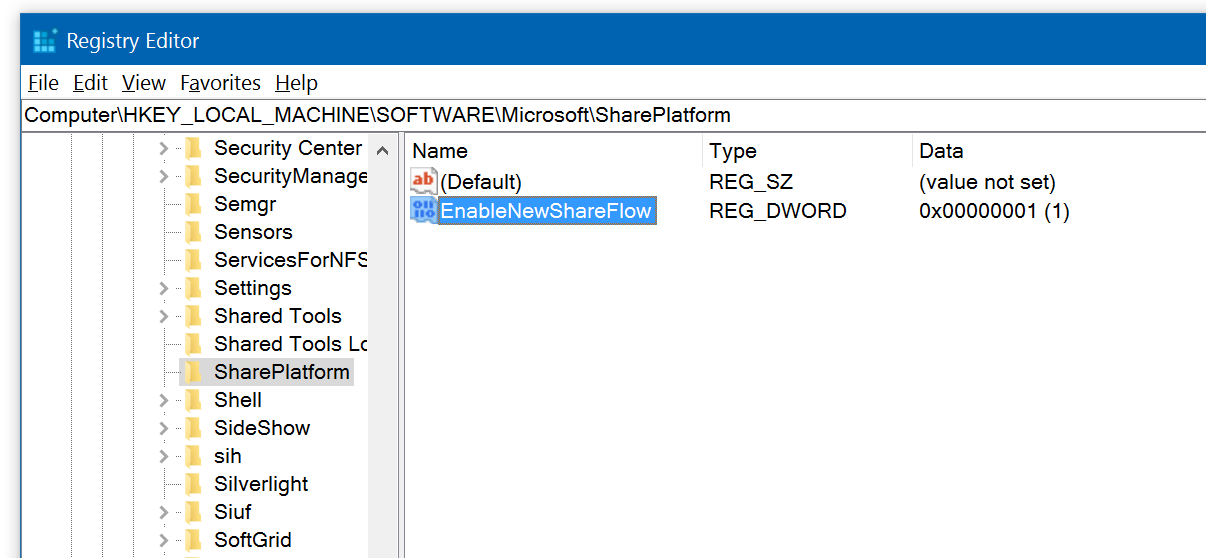Click the REG_DWORD type cell
The image size is (1206, 558).
pyautogui.click(x=778, y=211)
